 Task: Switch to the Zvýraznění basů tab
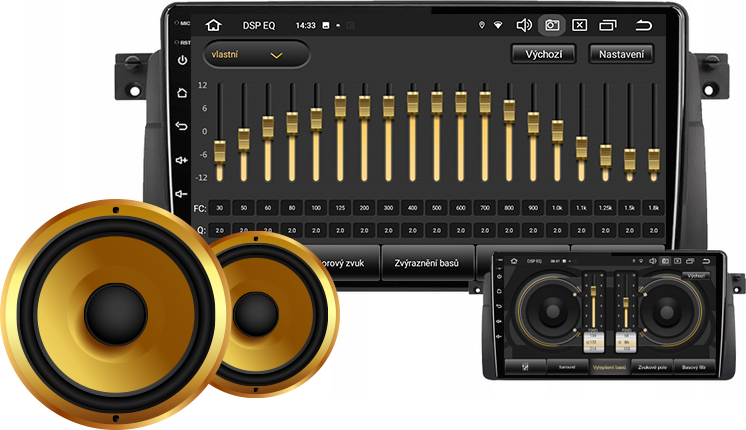click(427, 263)
